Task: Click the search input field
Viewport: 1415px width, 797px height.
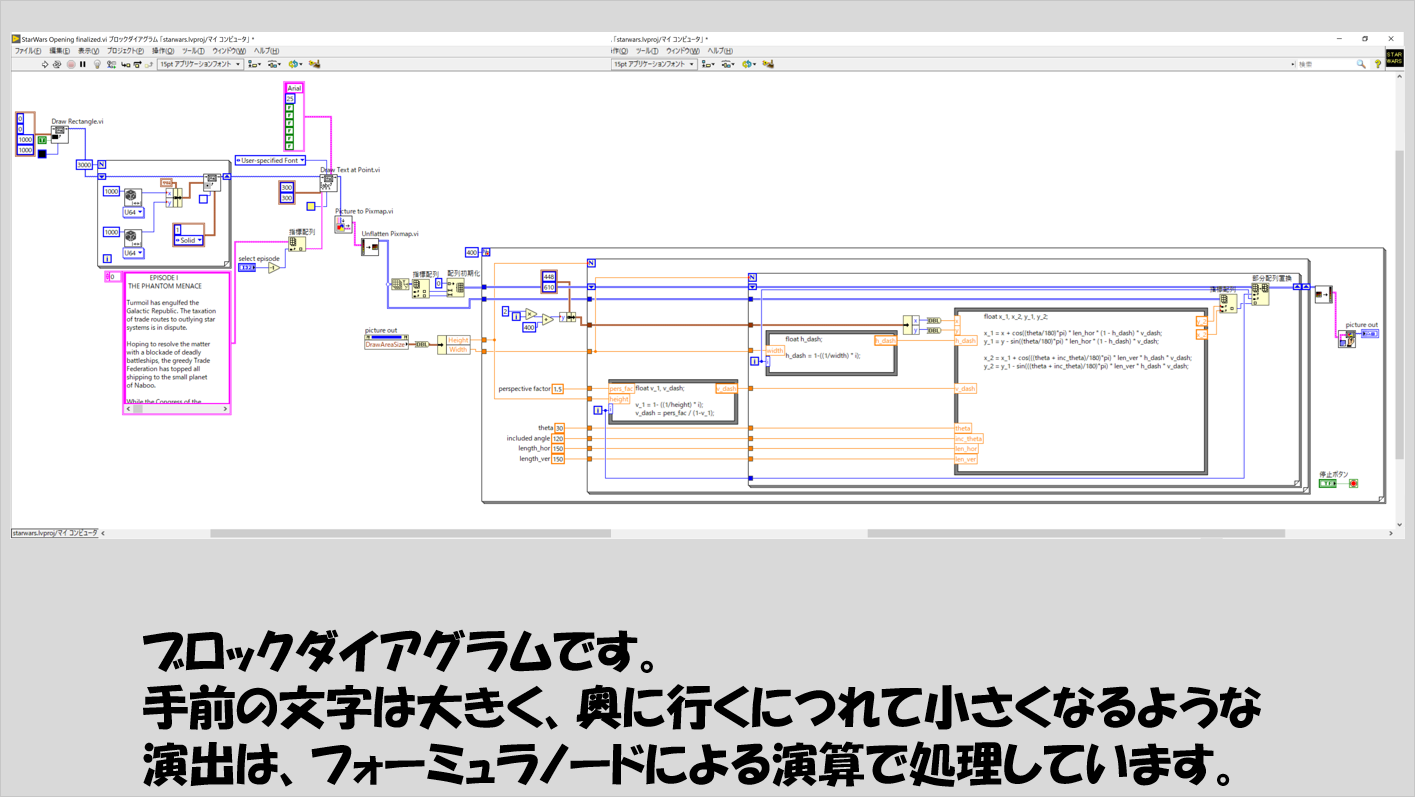Action: (1326, 64)
